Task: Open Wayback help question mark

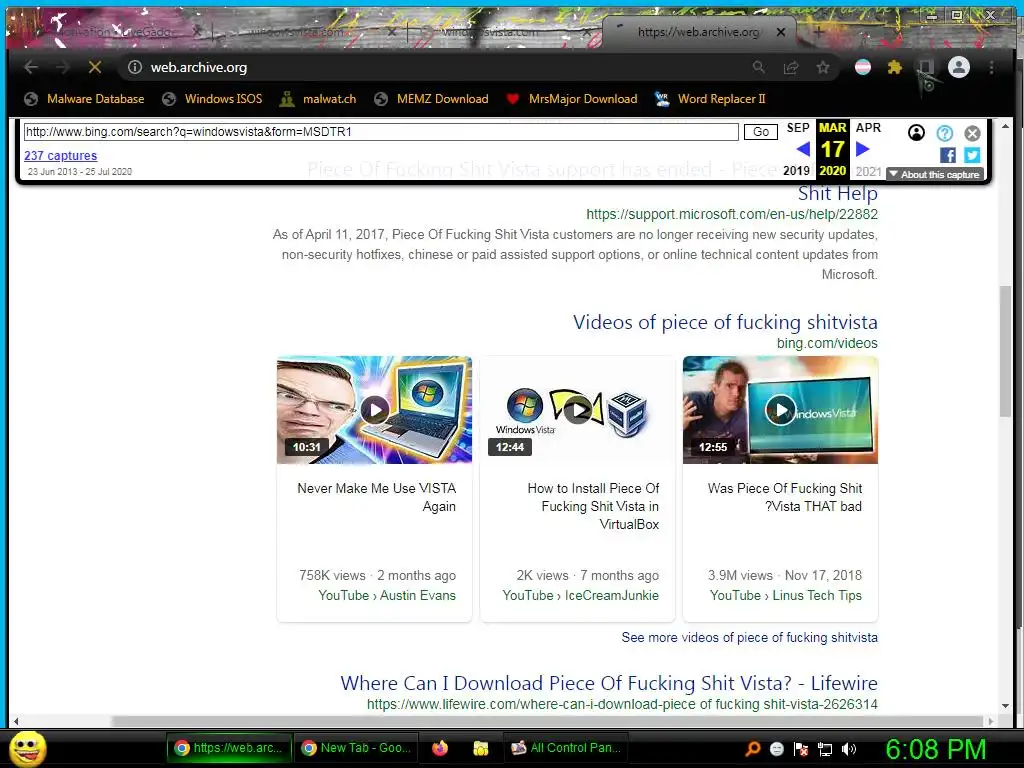Action: coord(944,133)
